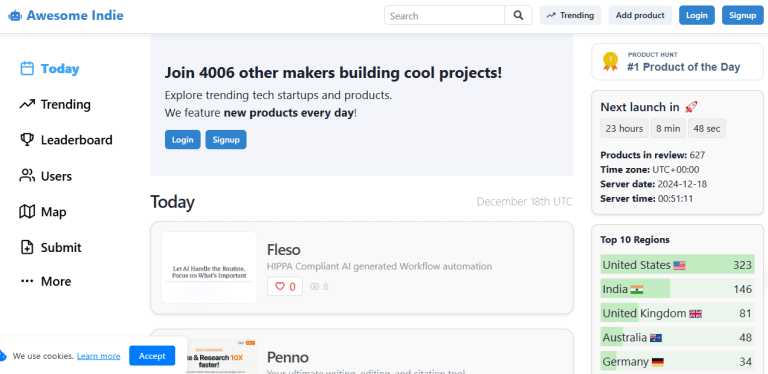Click the Germany flag icon
This screenshot has height=374, width=768.
(658, 362)
